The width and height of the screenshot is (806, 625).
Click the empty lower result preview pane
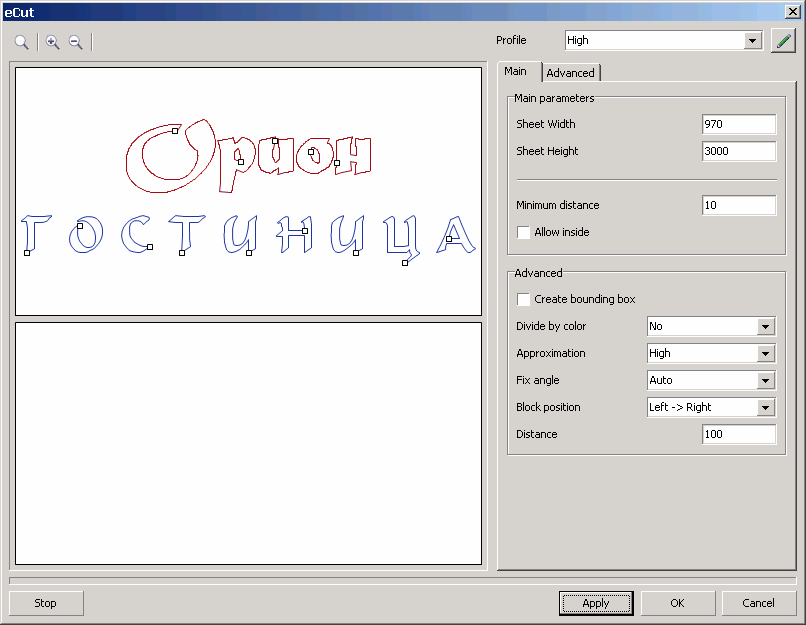pyautogui.click(x=248, y=444)
